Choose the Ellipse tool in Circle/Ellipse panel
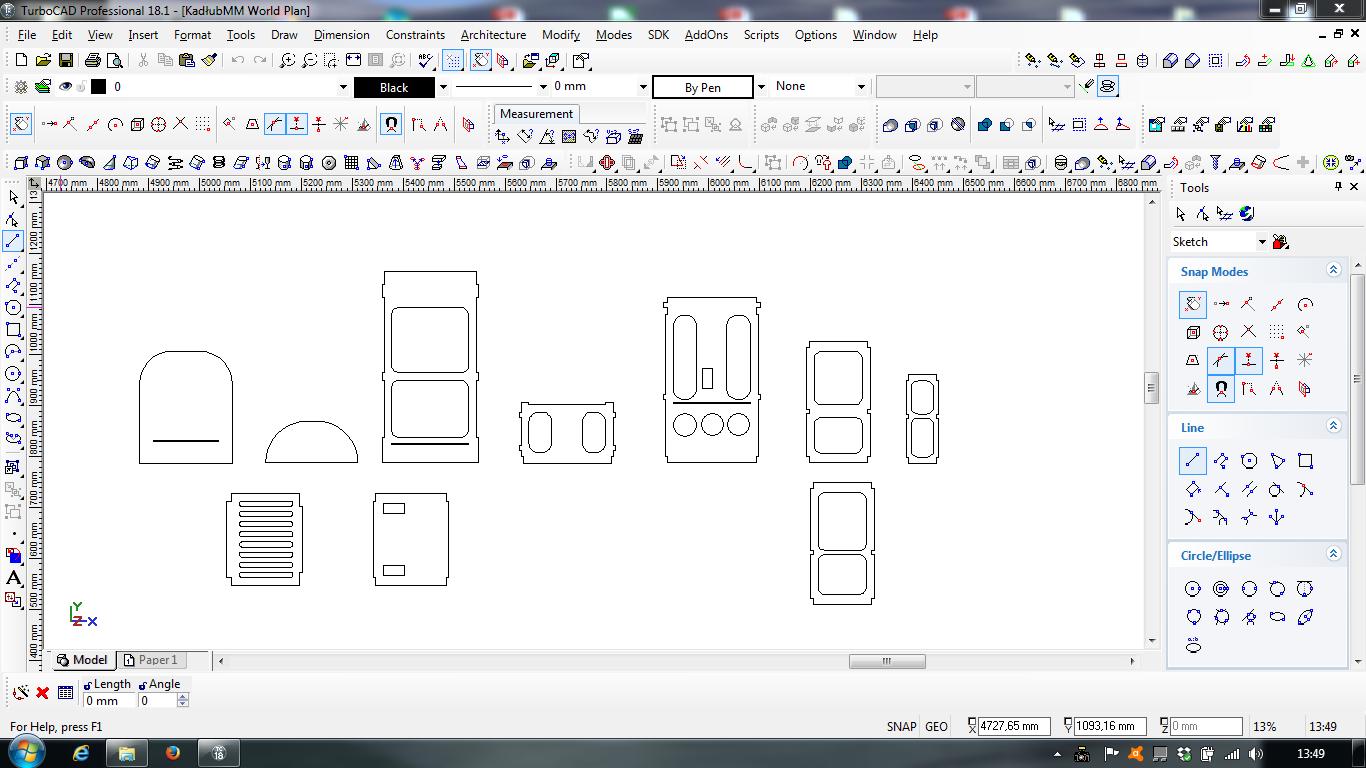The width and height of the screenshot is (1366, 768). [x=1277, y=617]
